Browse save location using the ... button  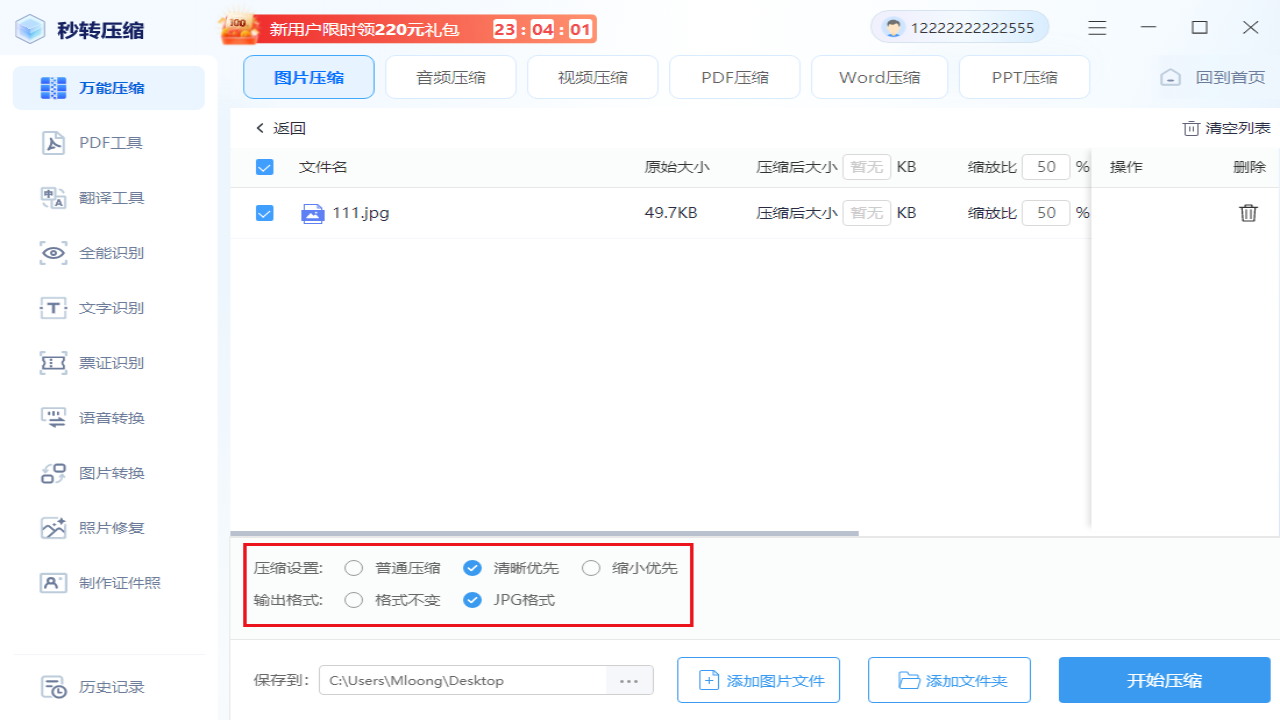click(x=628, y=680)
